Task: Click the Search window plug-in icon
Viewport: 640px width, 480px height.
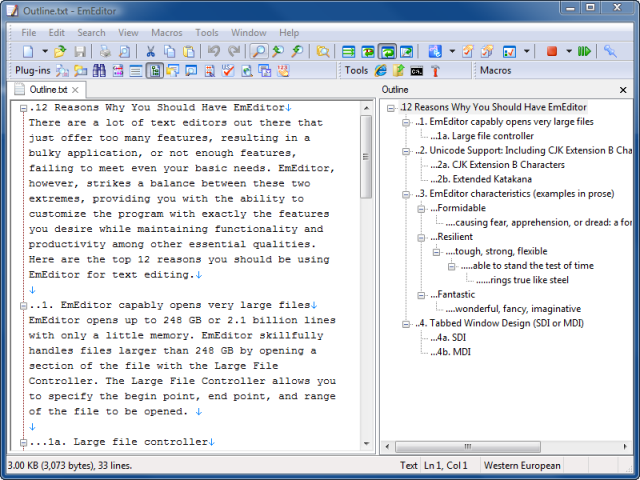Action: point(191,71)
